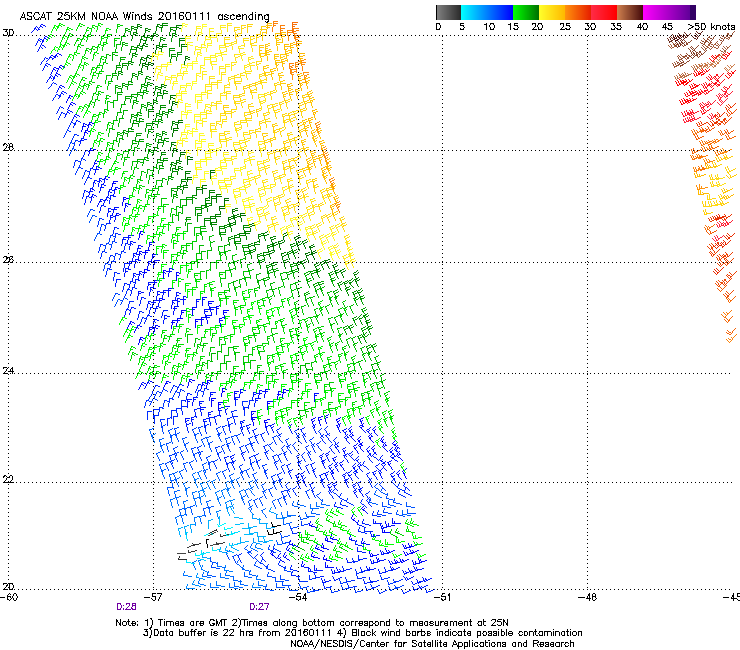Click the note "1) Times are GMT"
The width and height of the screenshot is (740, 650).
coord(186,623)
